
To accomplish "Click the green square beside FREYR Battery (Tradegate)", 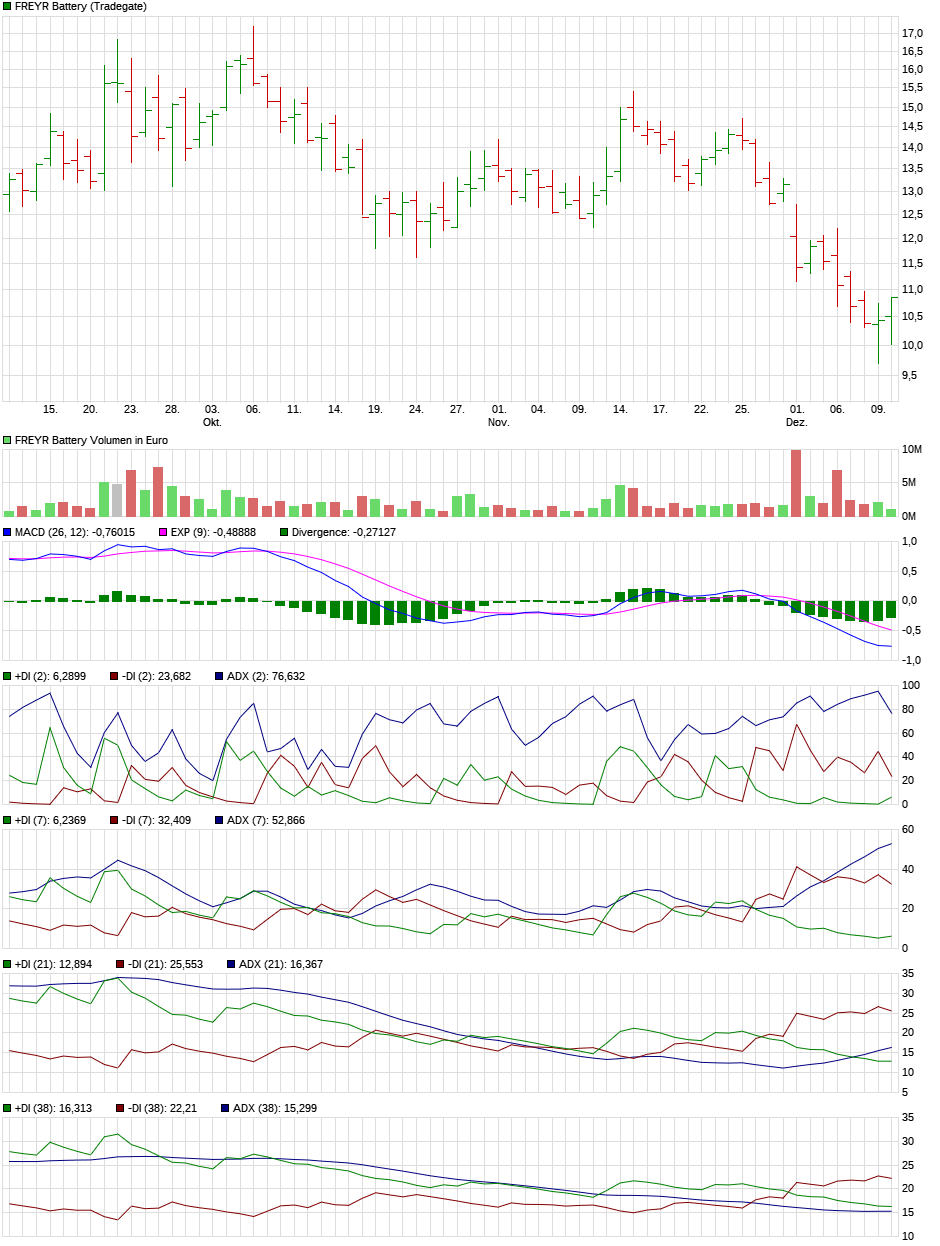I will [x=8, y=6].
